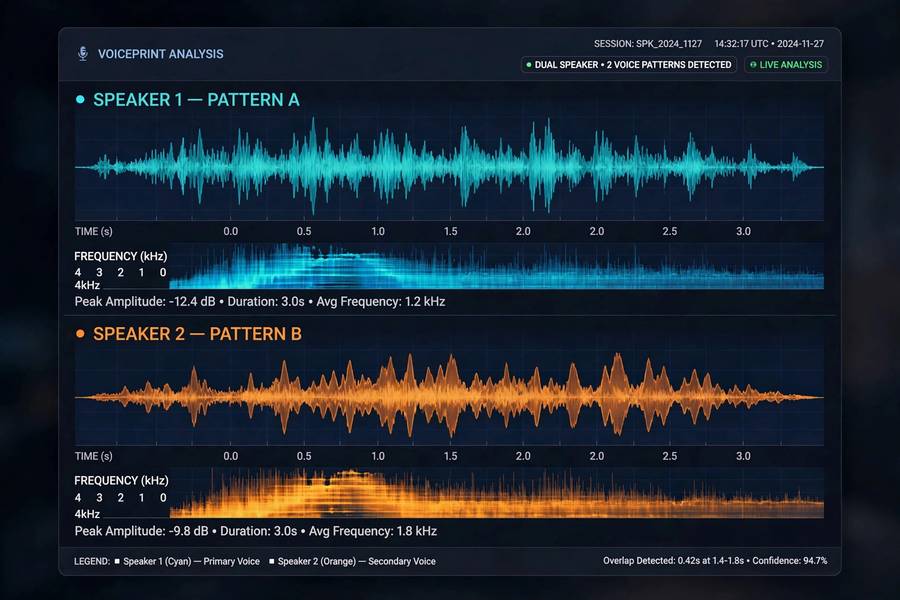
Task: Click legend text Speaker 1 (Cyan) — Primary Voice
Action: click(x=191, y=562)
